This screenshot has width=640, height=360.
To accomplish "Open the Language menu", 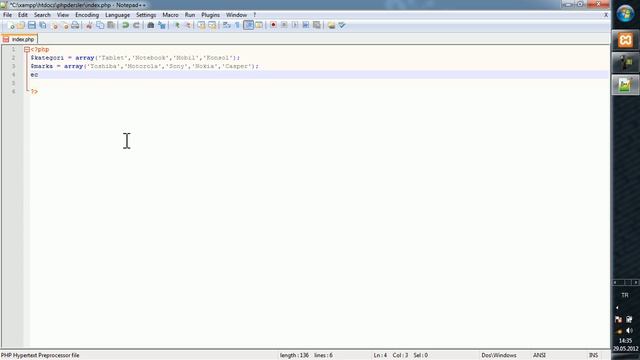I will [118, 15].
